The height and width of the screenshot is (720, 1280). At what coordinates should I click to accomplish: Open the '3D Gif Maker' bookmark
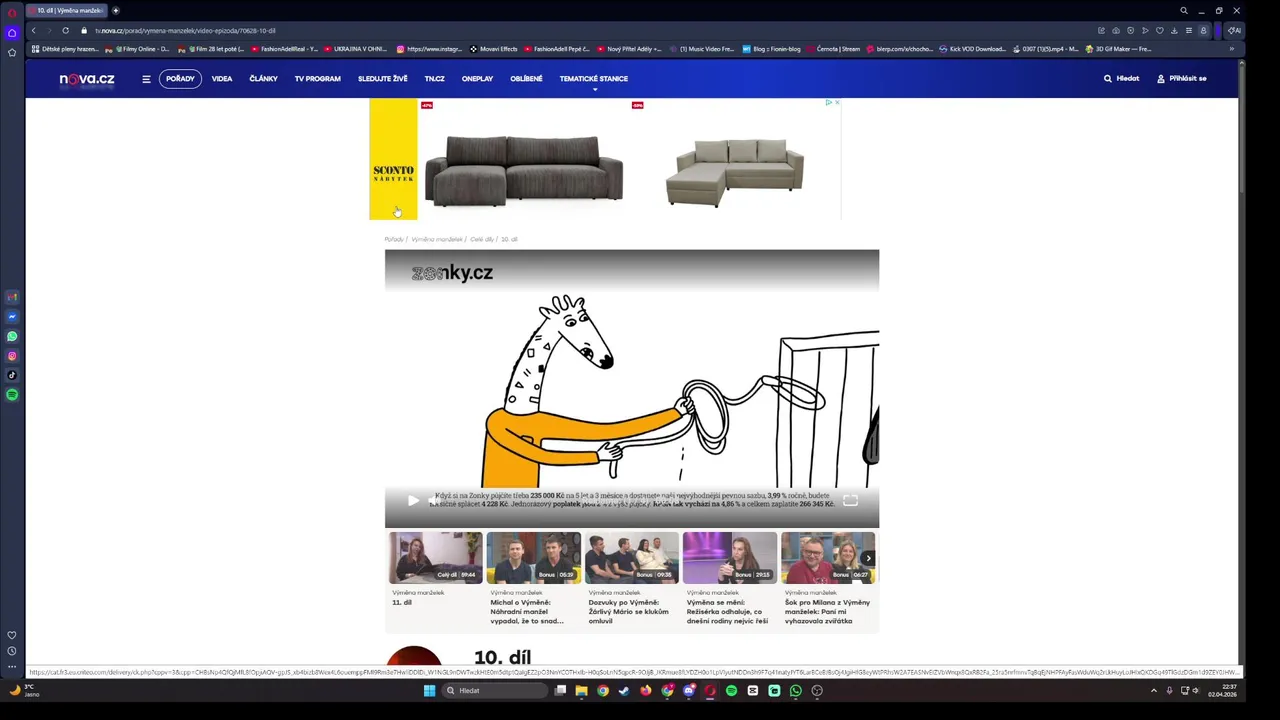tap(1118, 49)
